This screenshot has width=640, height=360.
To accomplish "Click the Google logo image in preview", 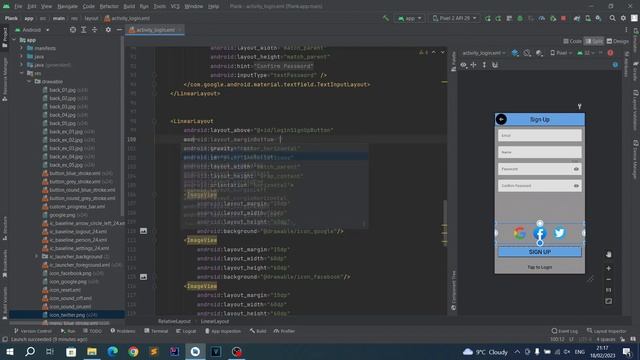I will [519, 233].
